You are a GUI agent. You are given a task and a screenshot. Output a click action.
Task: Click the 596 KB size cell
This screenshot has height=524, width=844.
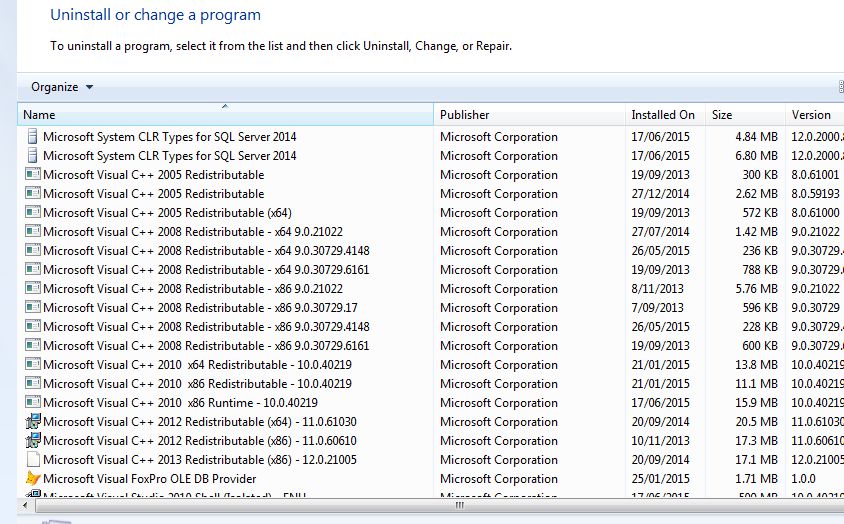pyautogui.click(x=760, y=308)
